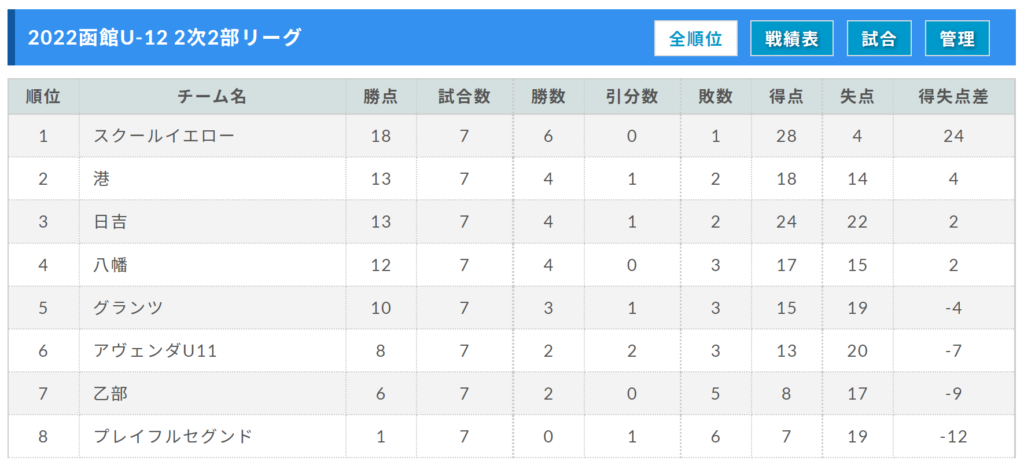Select the 港 team row name
Viewport: 1024px width, 472px height.
pyautogui.click(x=101, y=179)
